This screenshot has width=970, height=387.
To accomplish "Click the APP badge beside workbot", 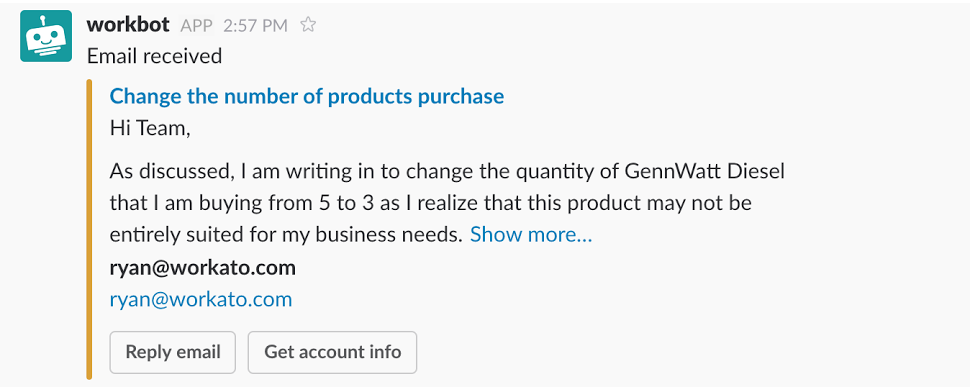I will point(196,25).
